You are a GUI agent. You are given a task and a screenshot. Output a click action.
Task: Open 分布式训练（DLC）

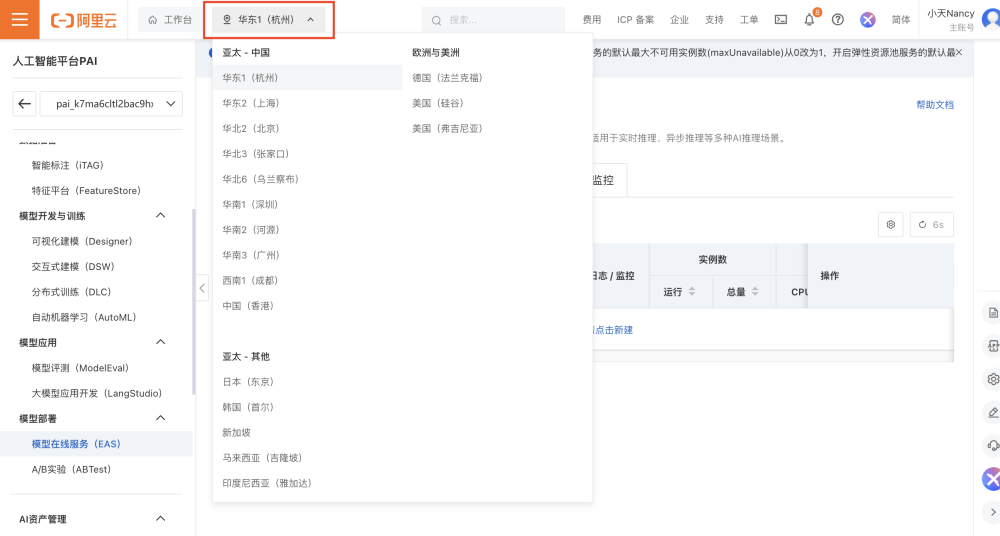pyautogui.click(x=71, y=292)
